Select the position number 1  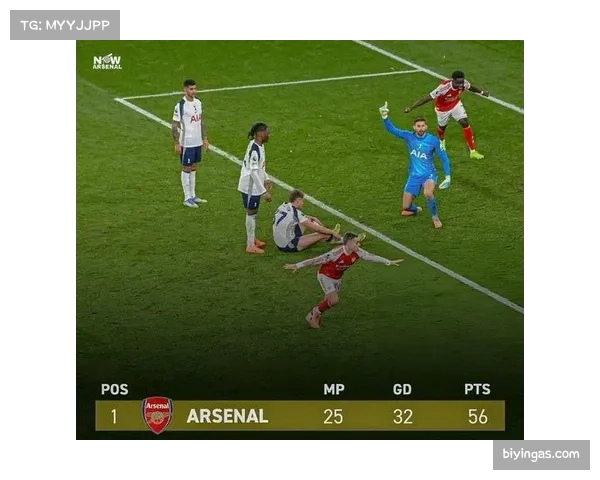tap(114, 416)
